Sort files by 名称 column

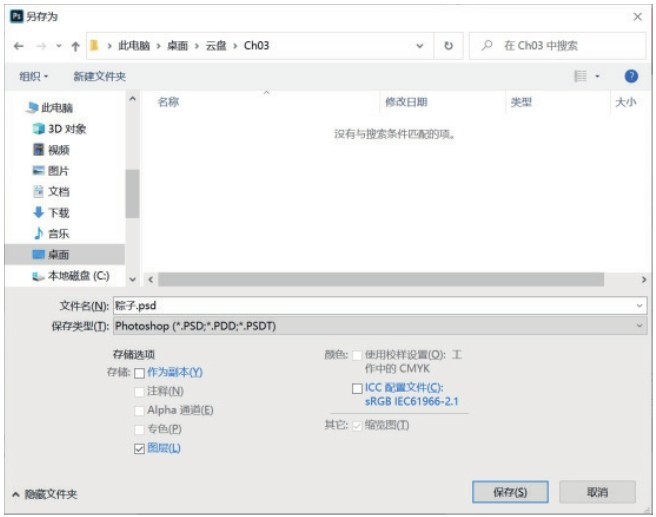coord(169,102)
